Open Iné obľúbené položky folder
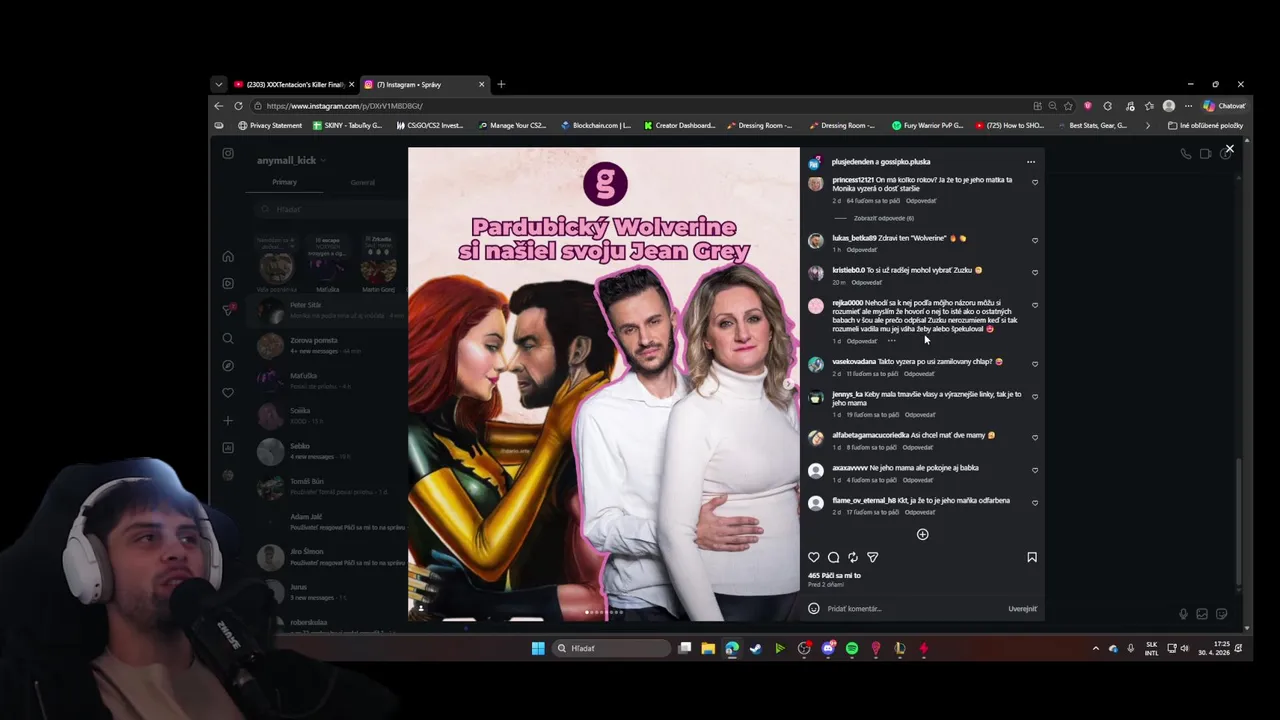The width and height of the screenshot is (1280, 720). pos(1205,125)
